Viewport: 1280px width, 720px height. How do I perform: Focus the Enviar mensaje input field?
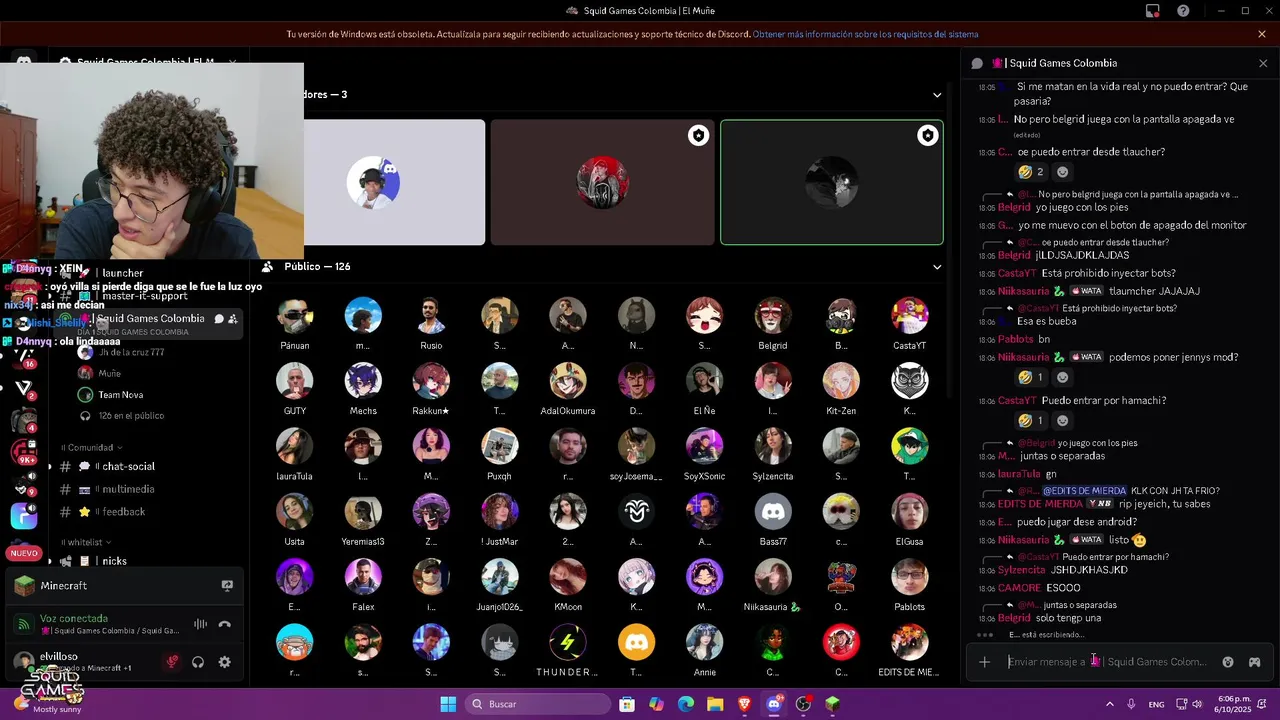click(x=1107, y=662)
